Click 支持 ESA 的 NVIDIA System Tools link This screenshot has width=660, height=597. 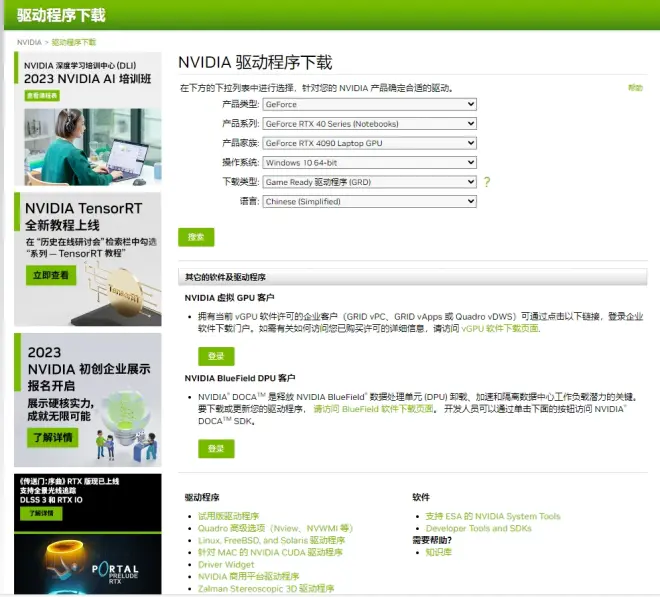tap(493, 516)
